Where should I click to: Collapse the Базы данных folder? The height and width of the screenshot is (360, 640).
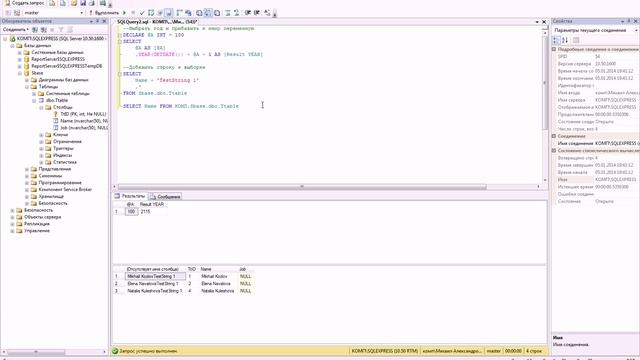click(x=12, y=46)
